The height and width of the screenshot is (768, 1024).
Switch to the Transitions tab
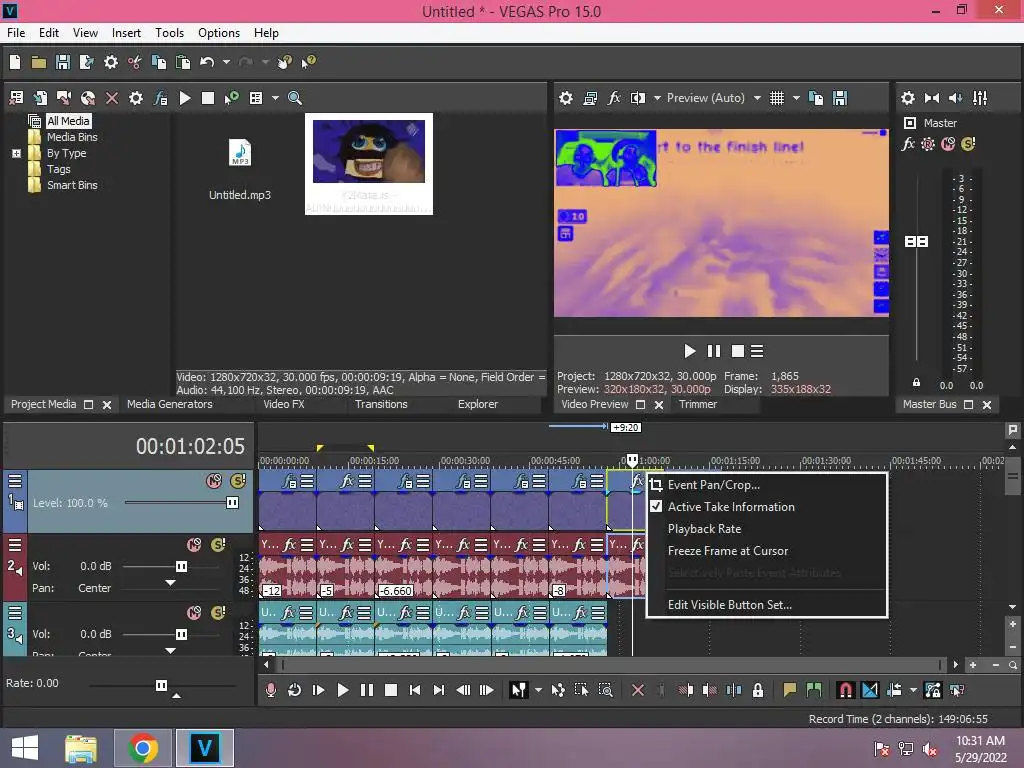click(x=381, y=404)
